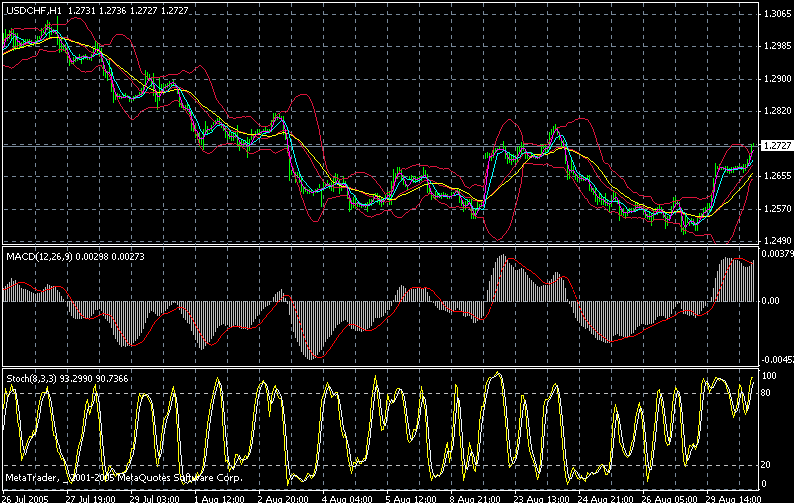Click the 29 Jul 03:00 time label

coord(154,498)
